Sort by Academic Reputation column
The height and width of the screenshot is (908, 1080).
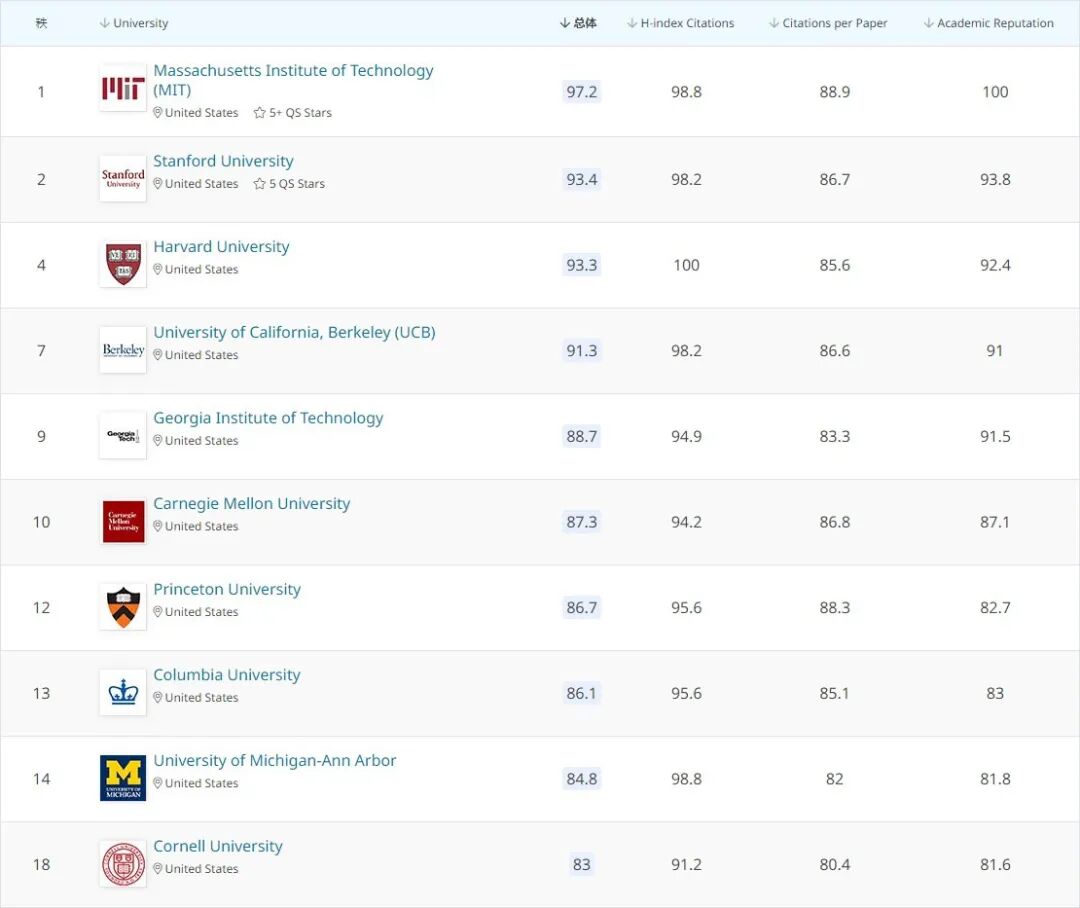coord(988,23)
